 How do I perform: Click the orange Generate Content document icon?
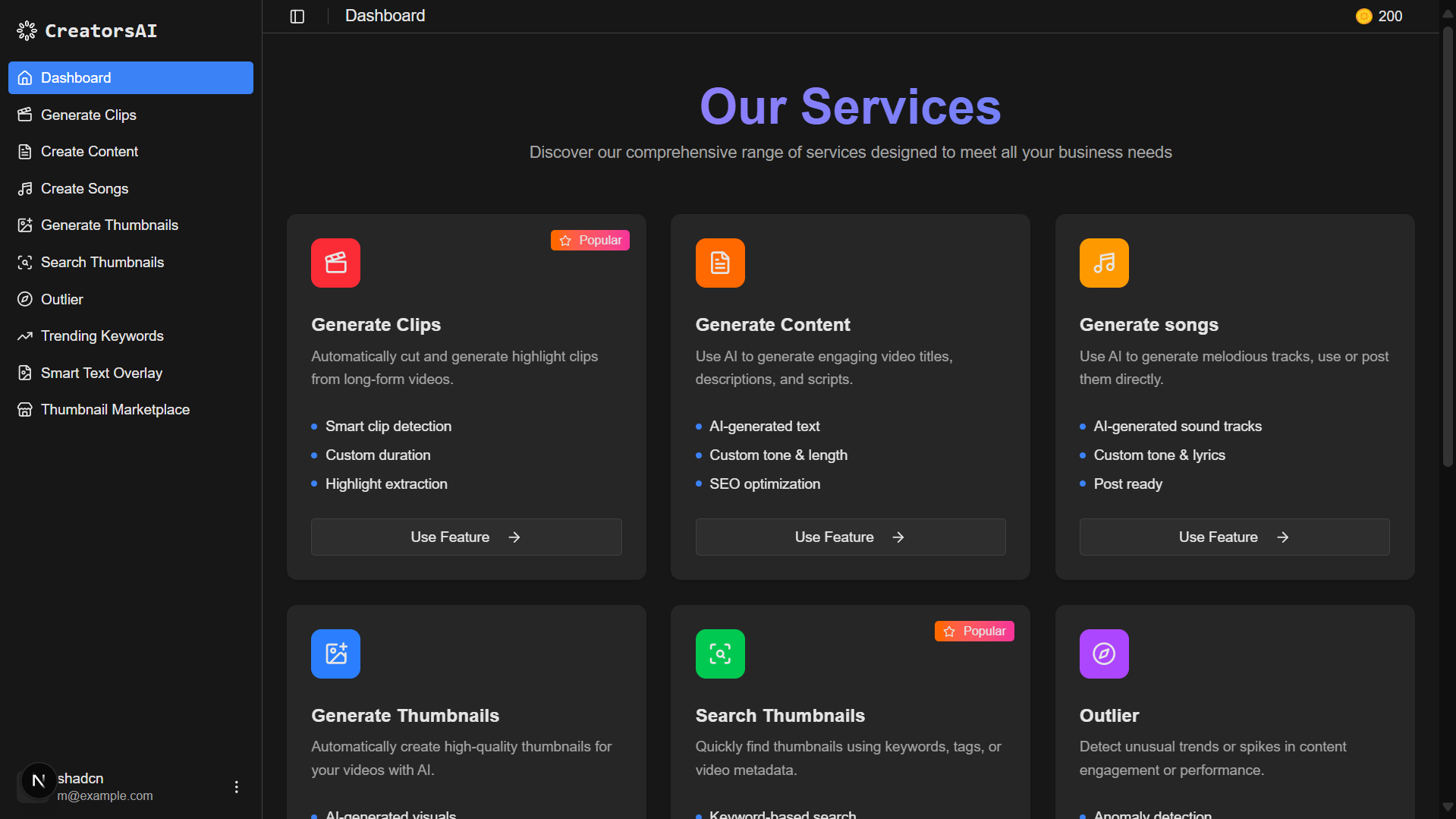pyautogui.click(x=719, y=263)
